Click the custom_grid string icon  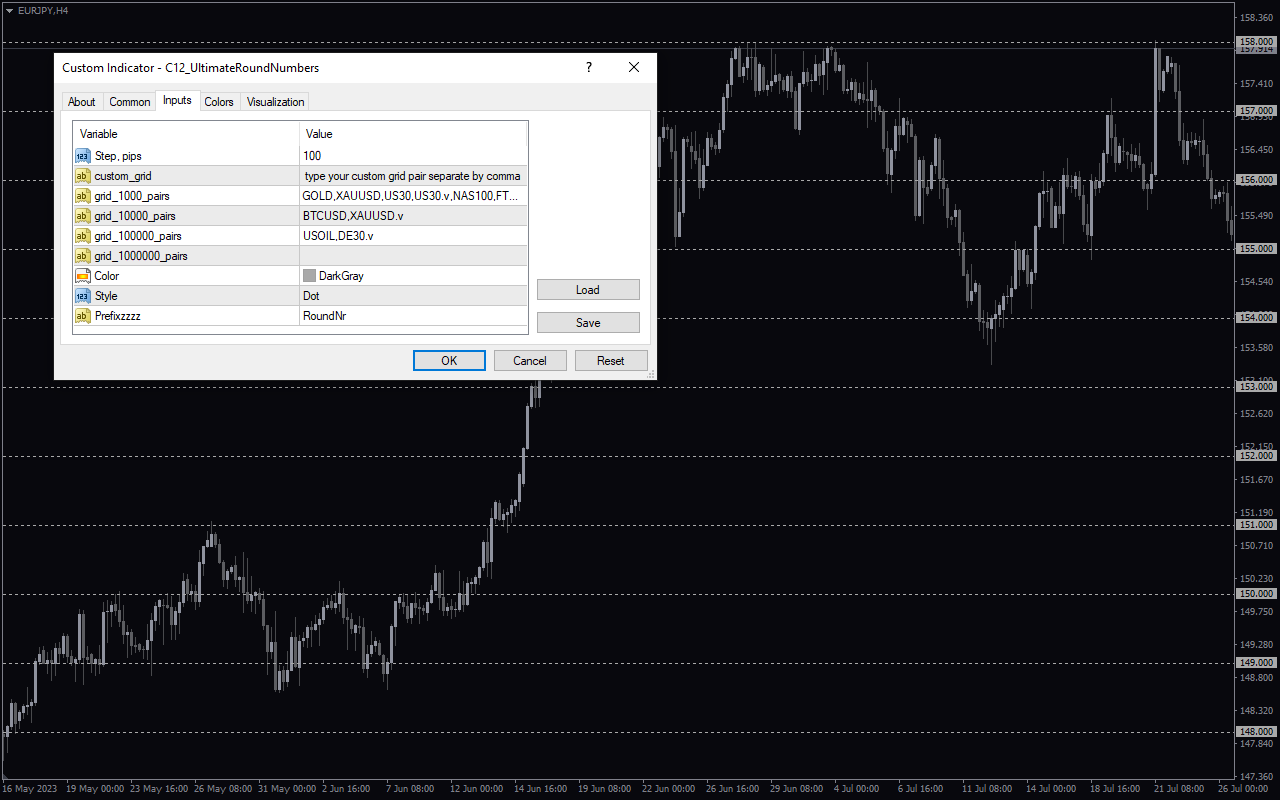83,176
